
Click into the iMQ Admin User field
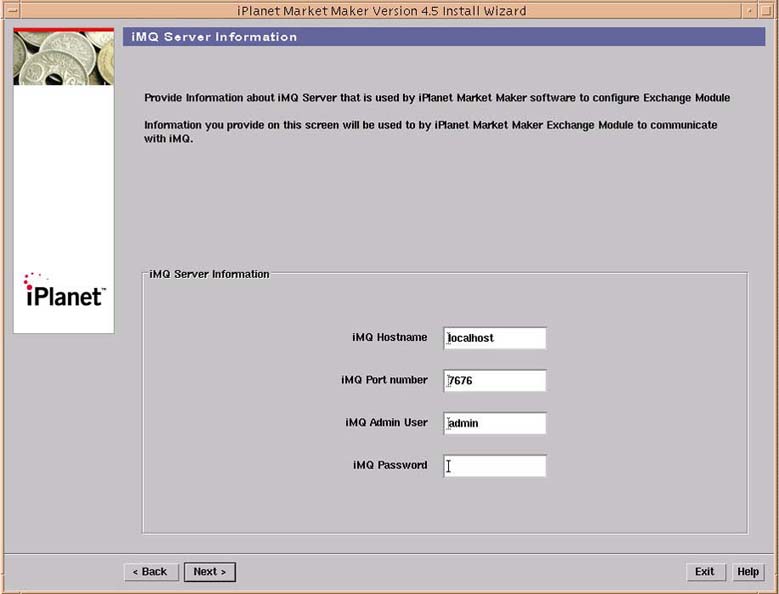[x=495, y=423]
